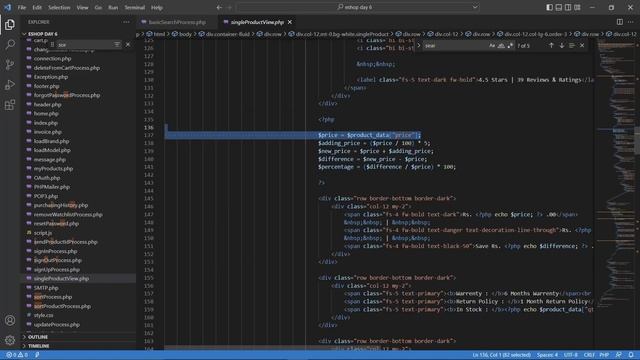This screenshot has height=360, width=640.
Task: Open updateProcess.php in Explorer
Action: (x=57, y=325)
